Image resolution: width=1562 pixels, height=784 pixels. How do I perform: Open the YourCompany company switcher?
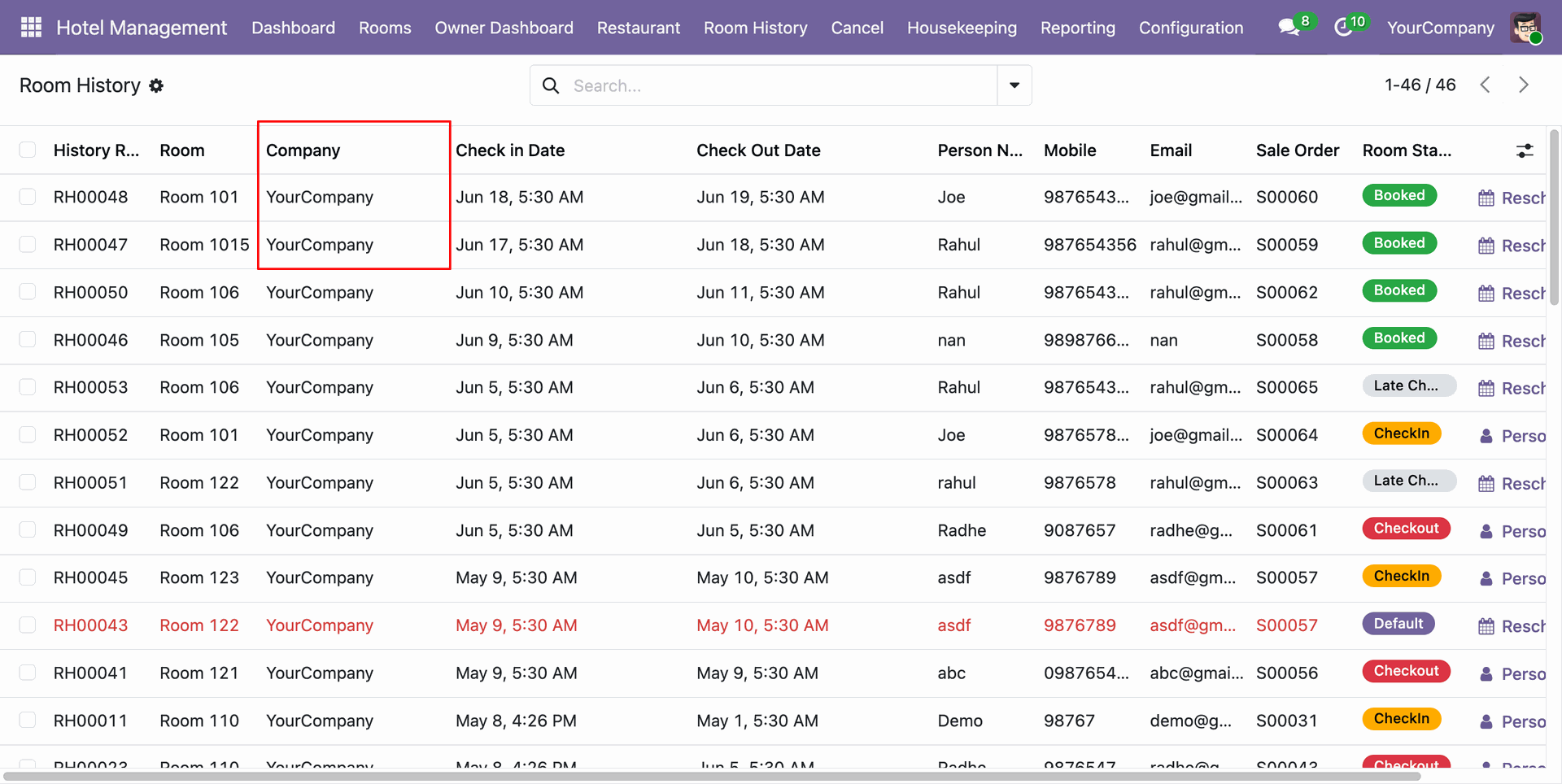pyautogui.click(x=1441, y=28)
